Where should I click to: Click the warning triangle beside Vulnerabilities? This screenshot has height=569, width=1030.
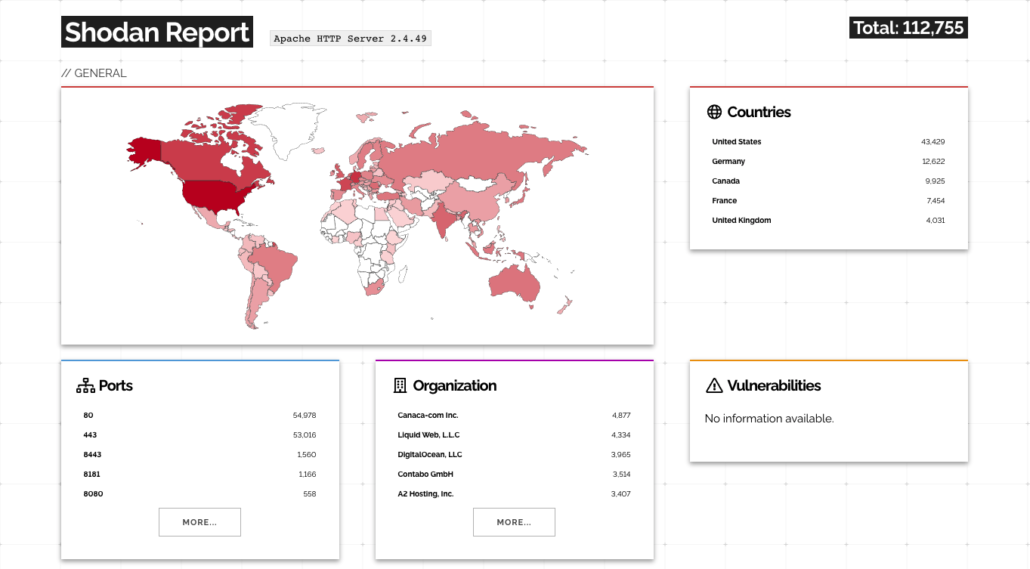[714, 386]
